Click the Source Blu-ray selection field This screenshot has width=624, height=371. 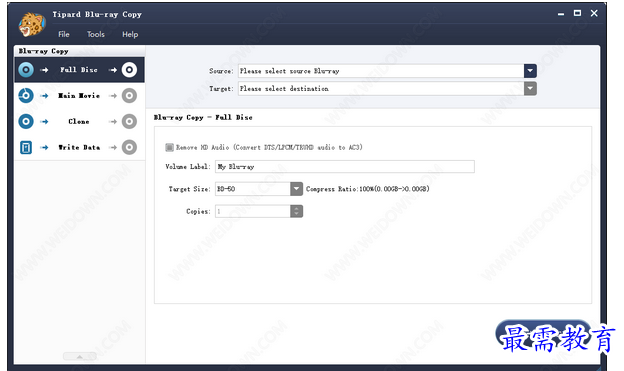pyautogui.click(x=381, y=71)
